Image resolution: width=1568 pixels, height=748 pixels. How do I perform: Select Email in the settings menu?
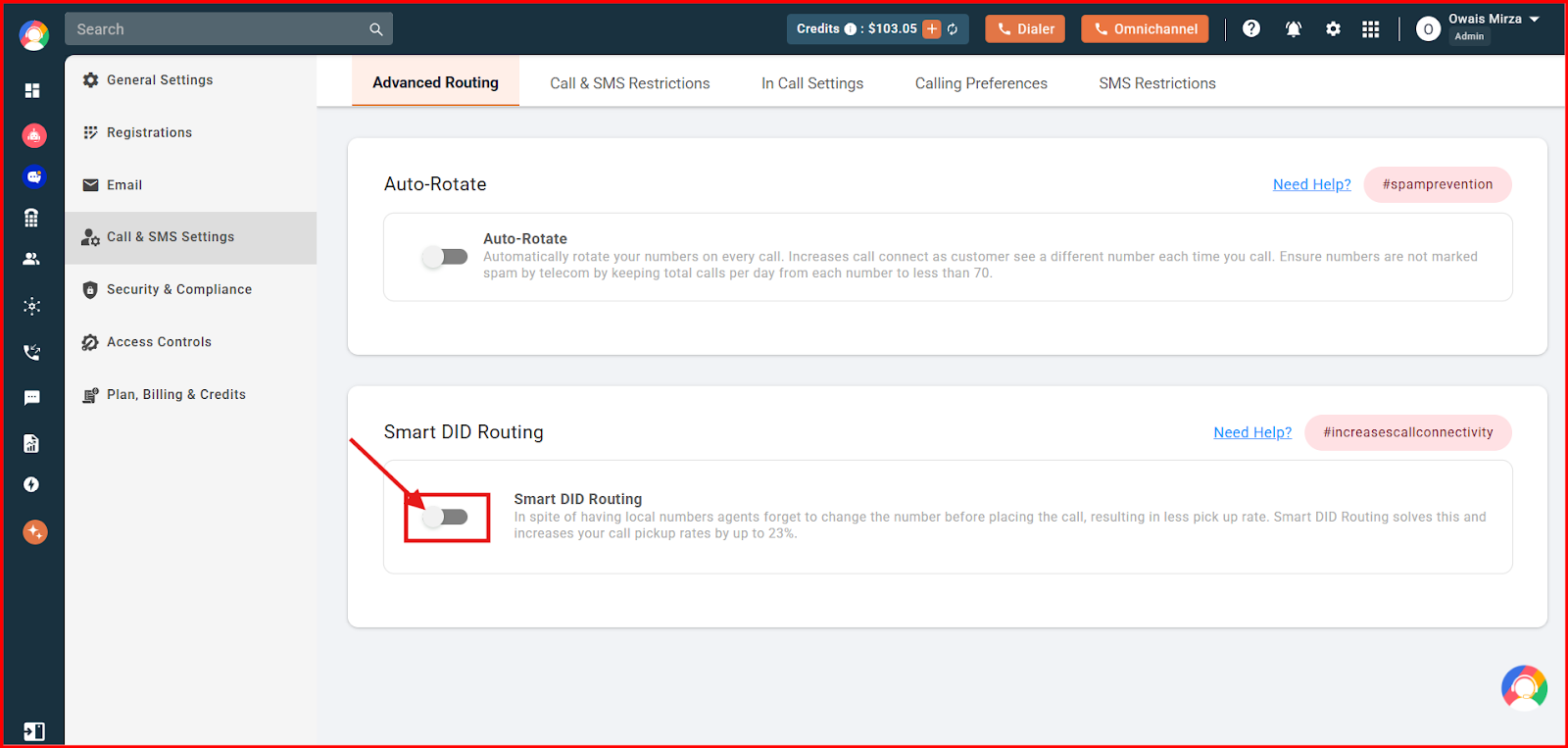tap(191, 185)
